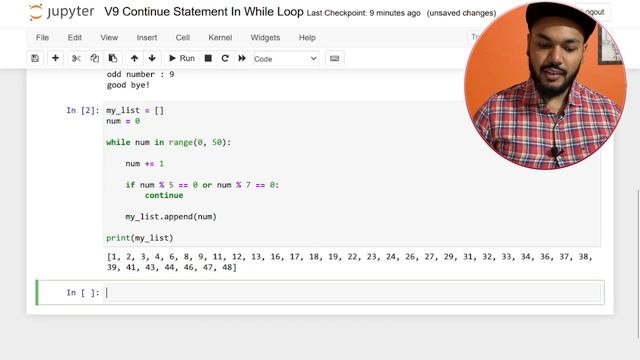Copy selected cells icon

[94, 58]
